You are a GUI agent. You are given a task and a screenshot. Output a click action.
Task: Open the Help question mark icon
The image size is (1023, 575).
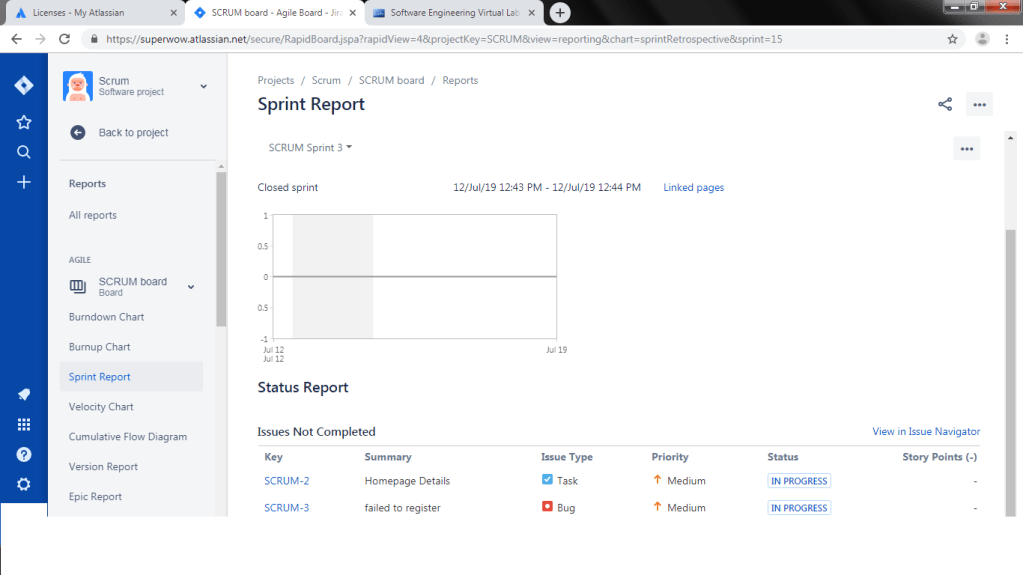[x=24, y=454]
